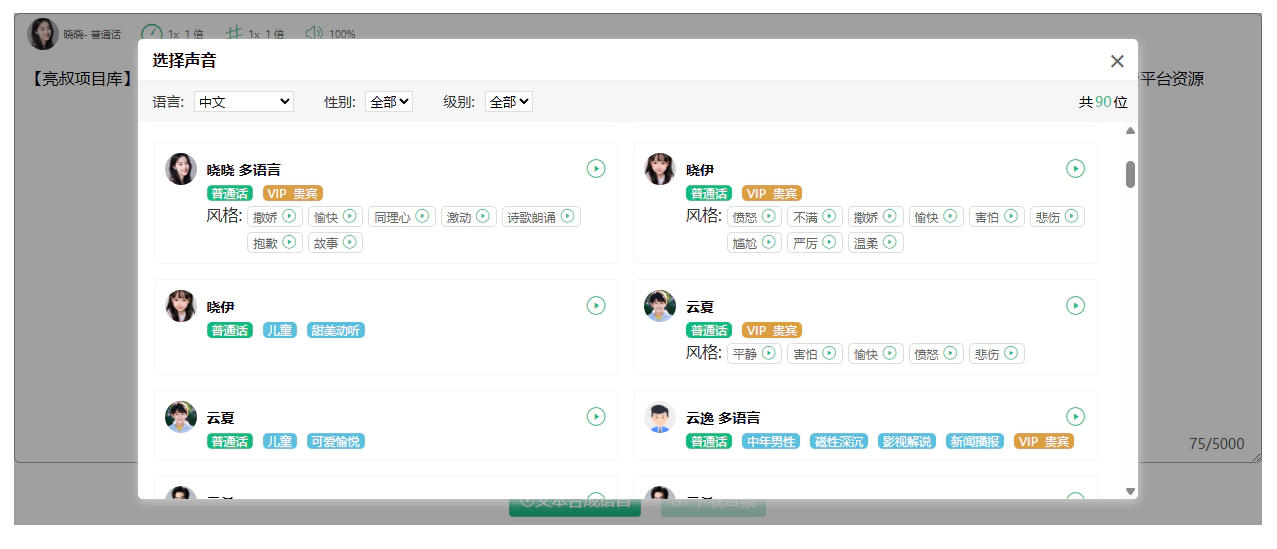1277x549 pixels.
Task: Play the 严厉 style sample
Action: coord(830,242)
